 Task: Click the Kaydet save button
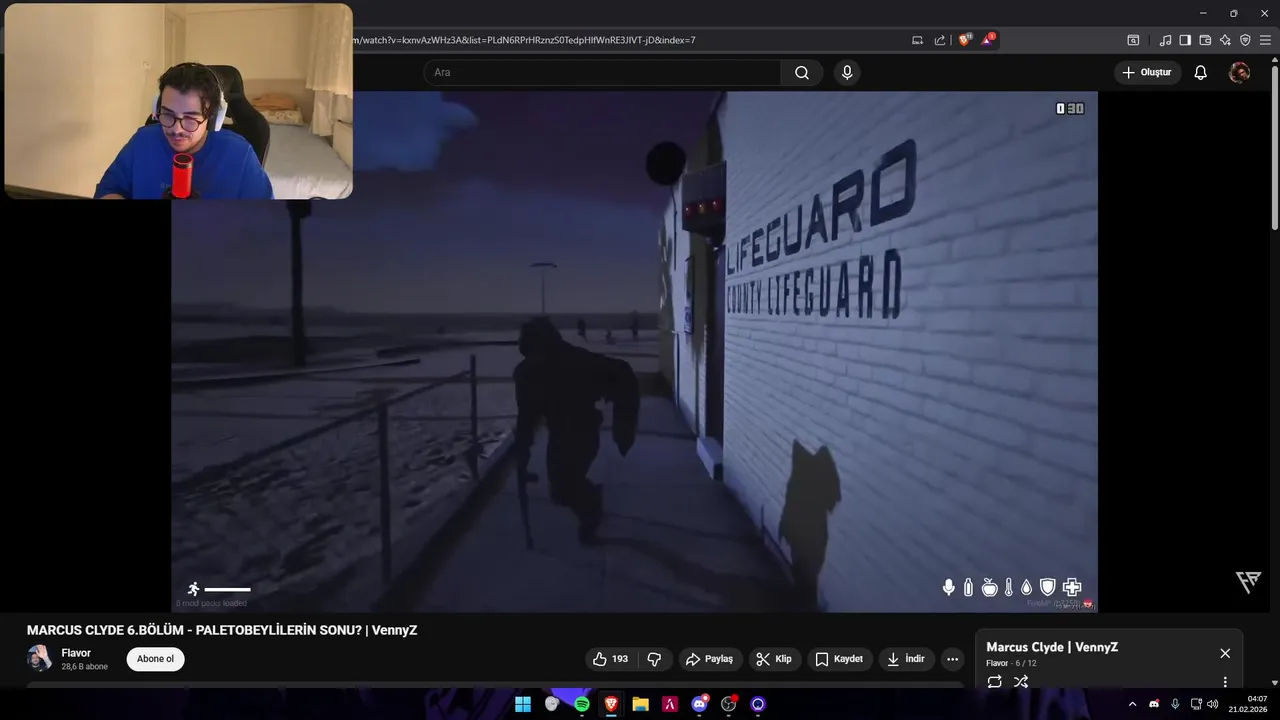839,659
